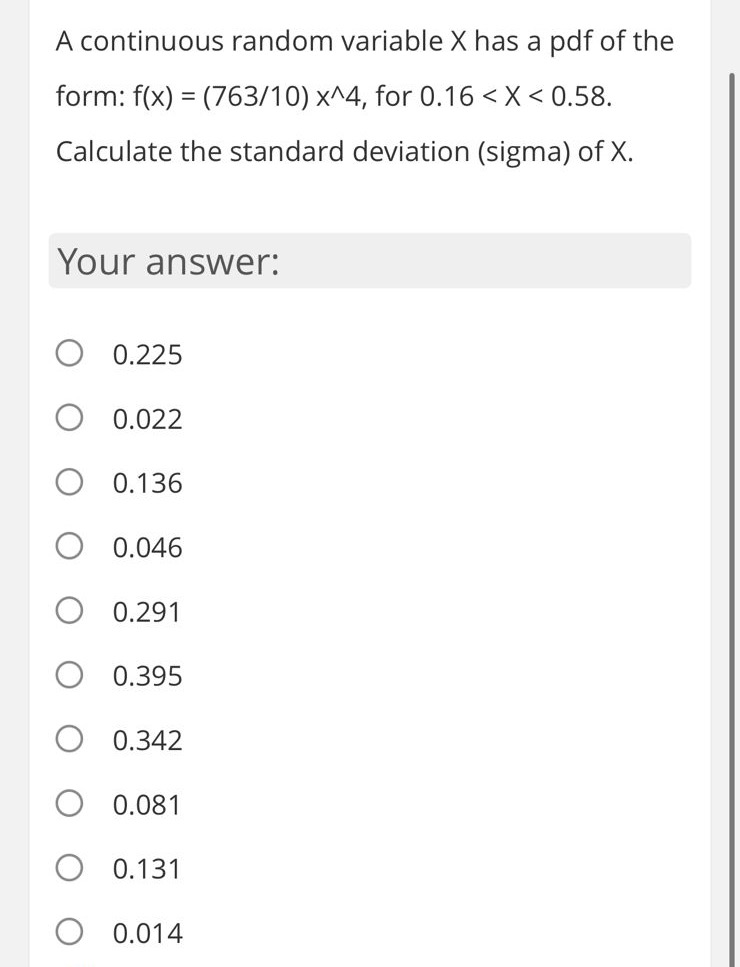Screen dimensions: 740x967
Task: Click the answer label 0.136
Action: [x=148, y=483]
